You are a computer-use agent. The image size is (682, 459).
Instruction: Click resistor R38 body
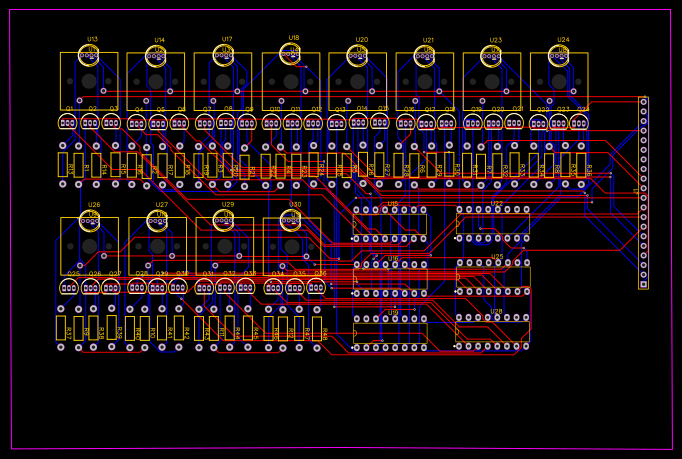point(93,328)
